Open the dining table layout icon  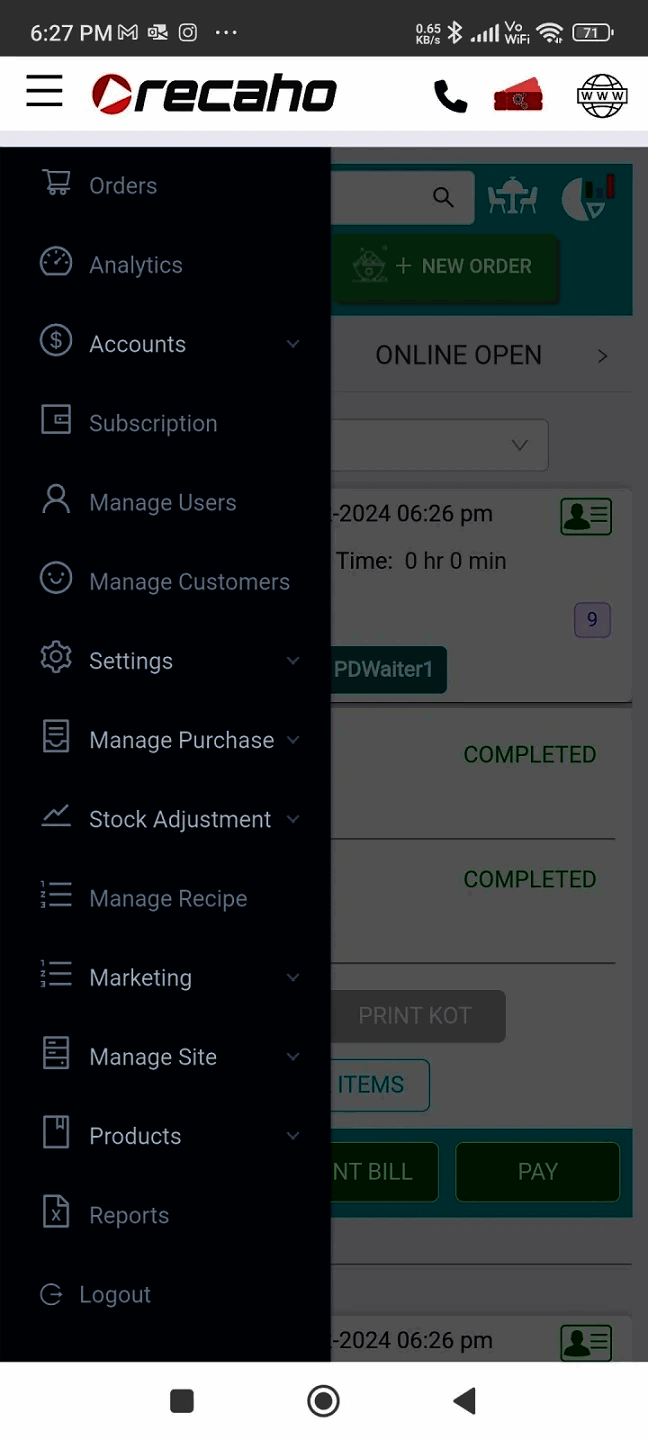(x=512, y=197)
